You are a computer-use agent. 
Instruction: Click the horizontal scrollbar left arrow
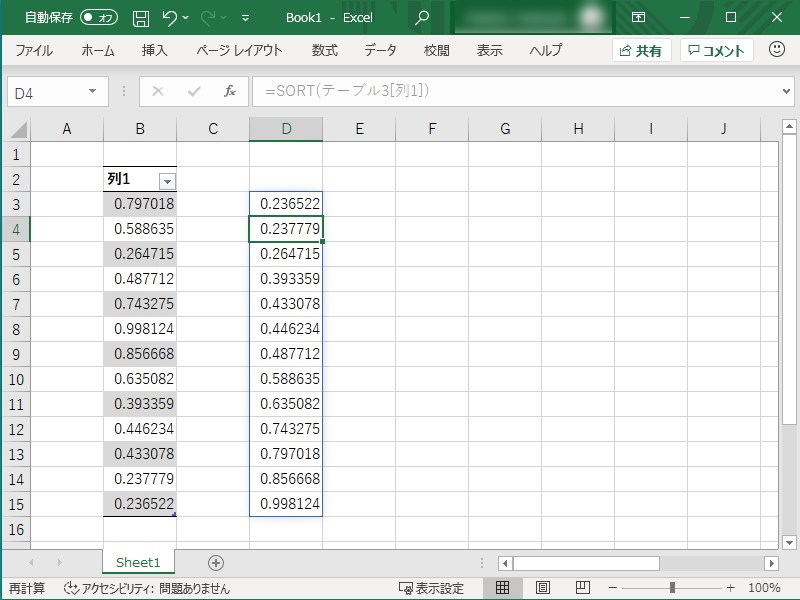pyautogui.click(x=505, y=563)
